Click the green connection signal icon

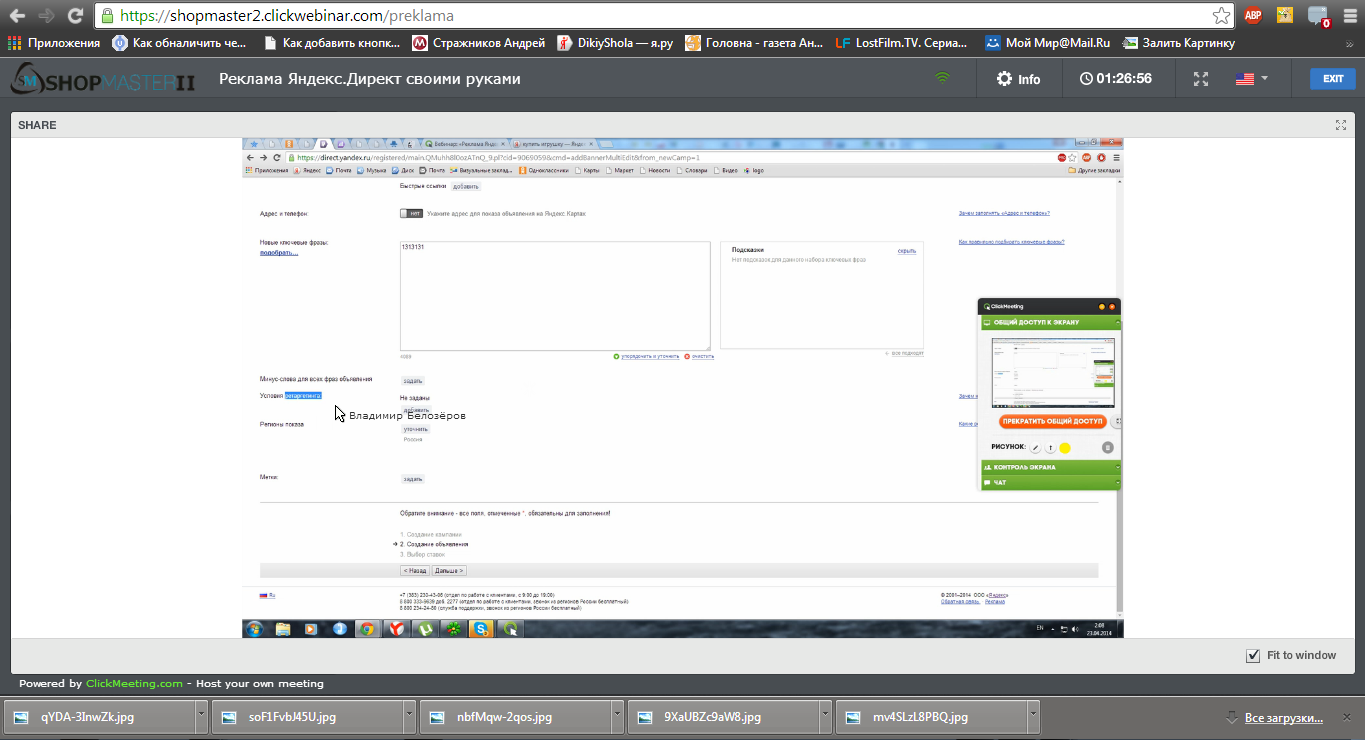pyautogui.click(x=941, y=78)
